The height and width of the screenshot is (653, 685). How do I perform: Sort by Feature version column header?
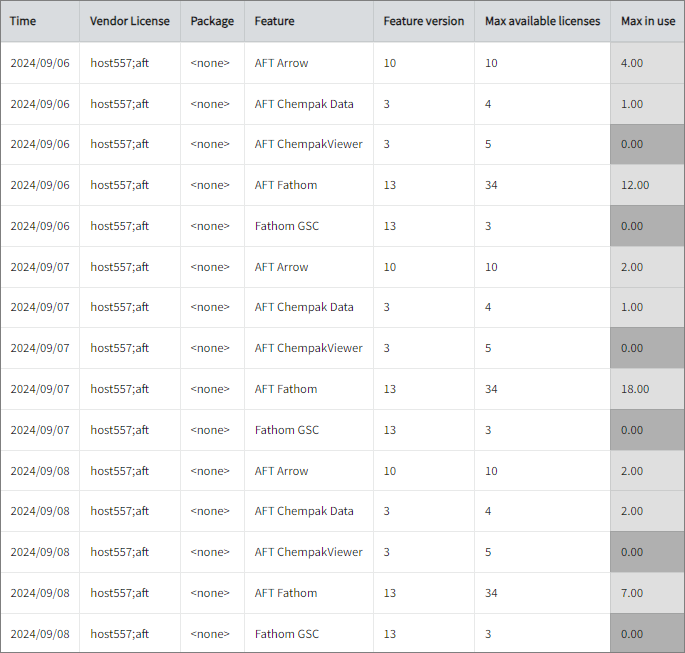[423, 21]
